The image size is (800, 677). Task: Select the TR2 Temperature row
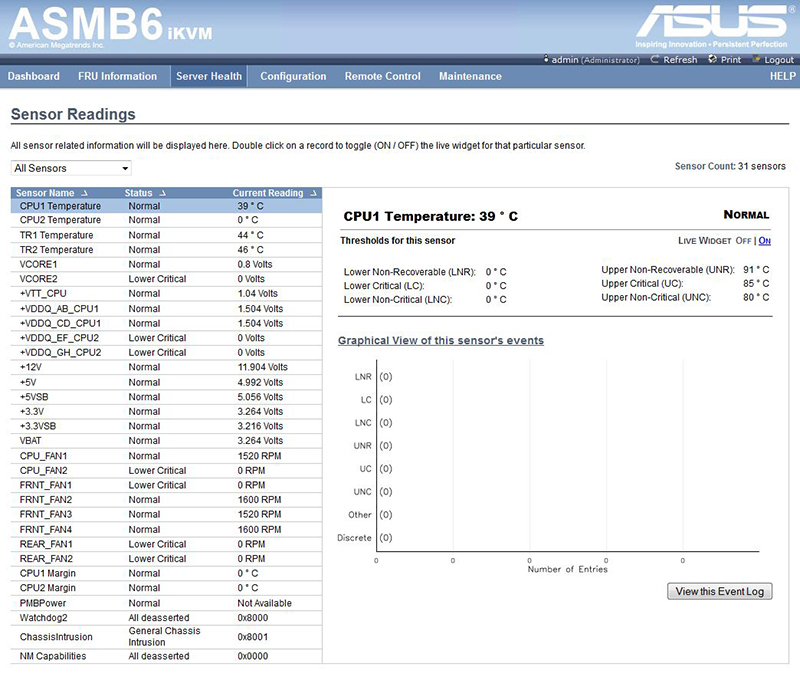[x=166, y=249]
